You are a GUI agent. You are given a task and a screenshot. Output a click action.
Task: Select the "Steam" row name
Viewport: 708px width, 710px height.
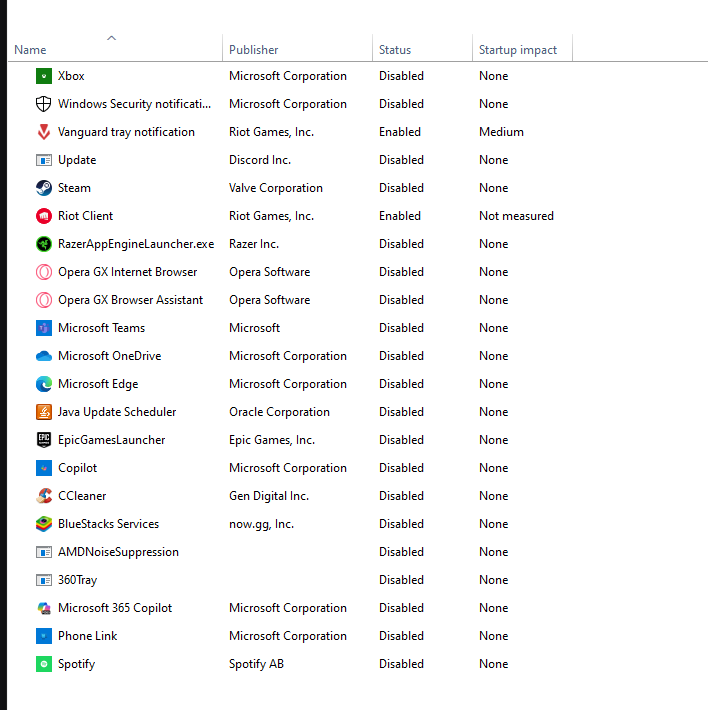click(74, 188)
